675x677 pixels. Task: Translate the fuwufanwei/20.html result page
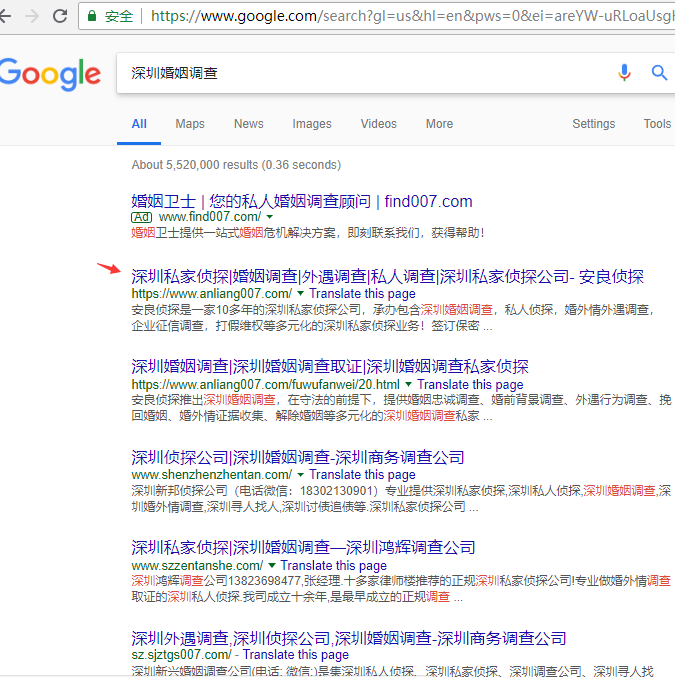pyautogui.click(x=470, y=384)
